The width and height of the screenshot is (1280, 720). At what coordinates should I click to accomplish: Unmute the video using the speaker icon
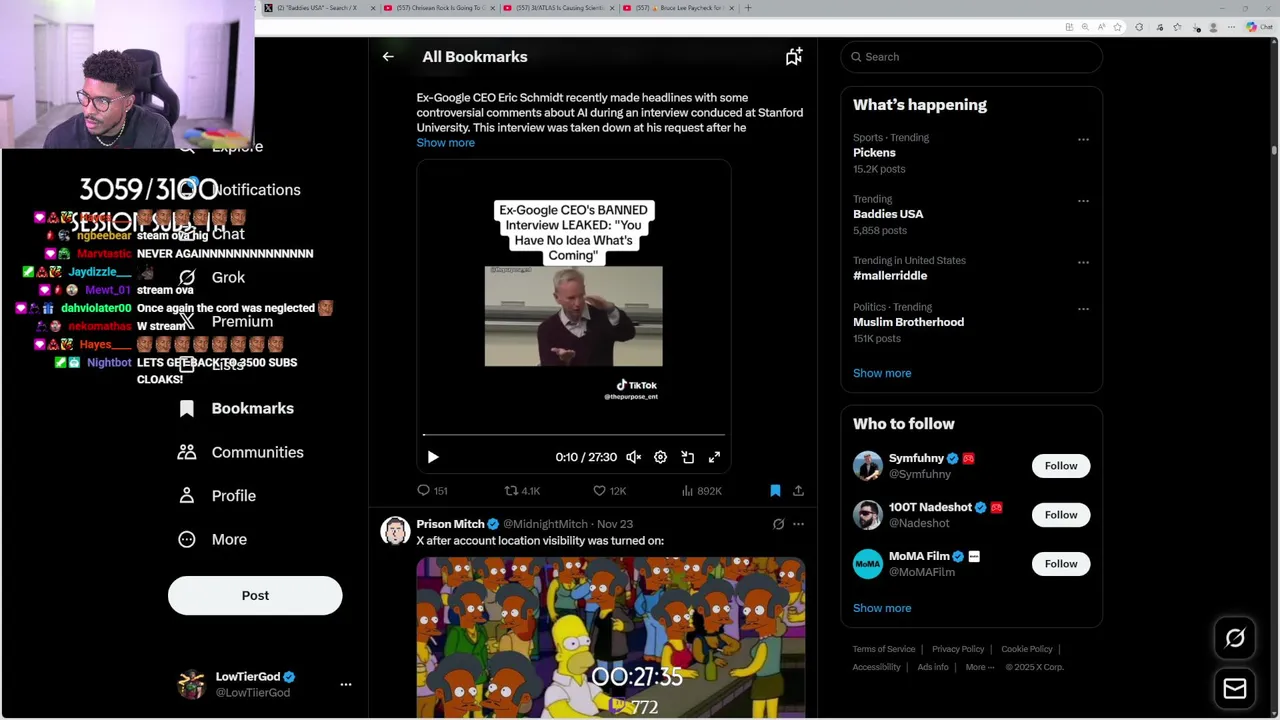[x=633, y=457]
